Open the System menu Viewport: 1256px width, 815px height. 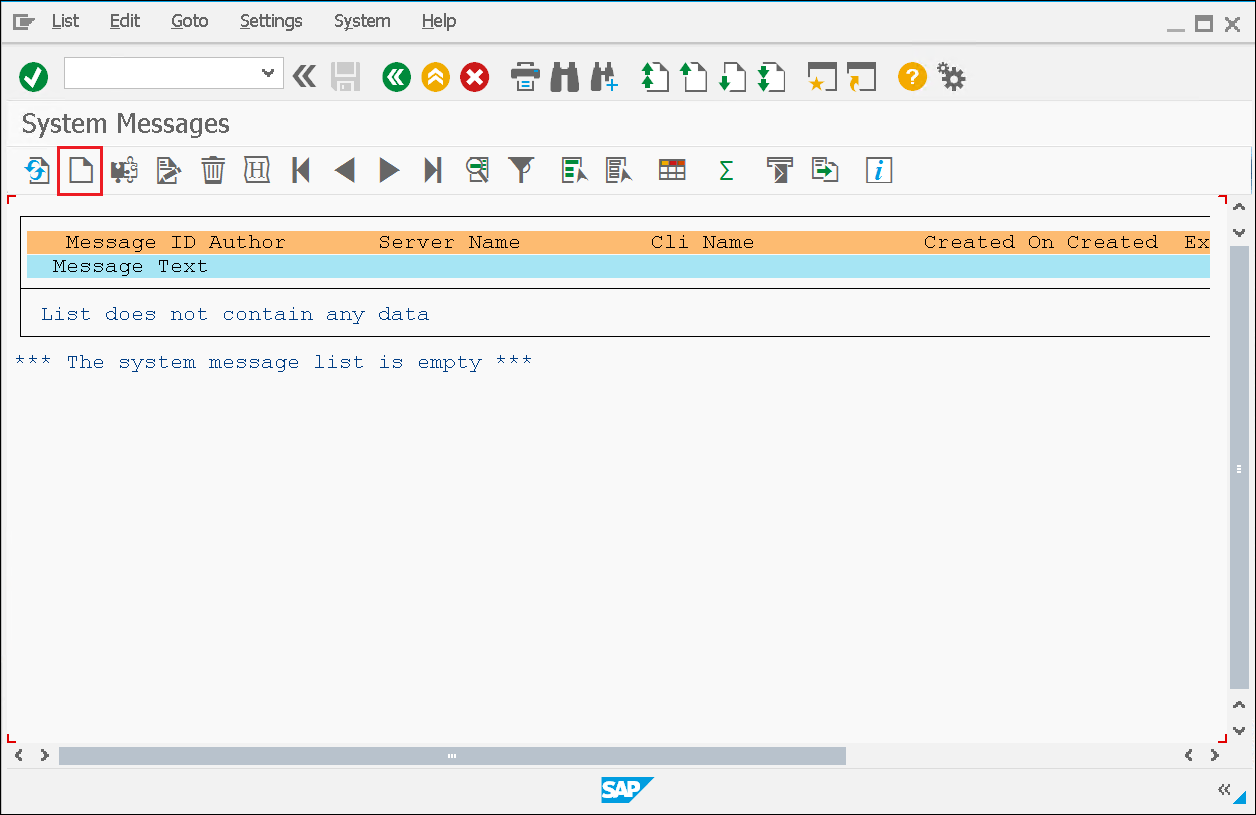coord(361,20)
